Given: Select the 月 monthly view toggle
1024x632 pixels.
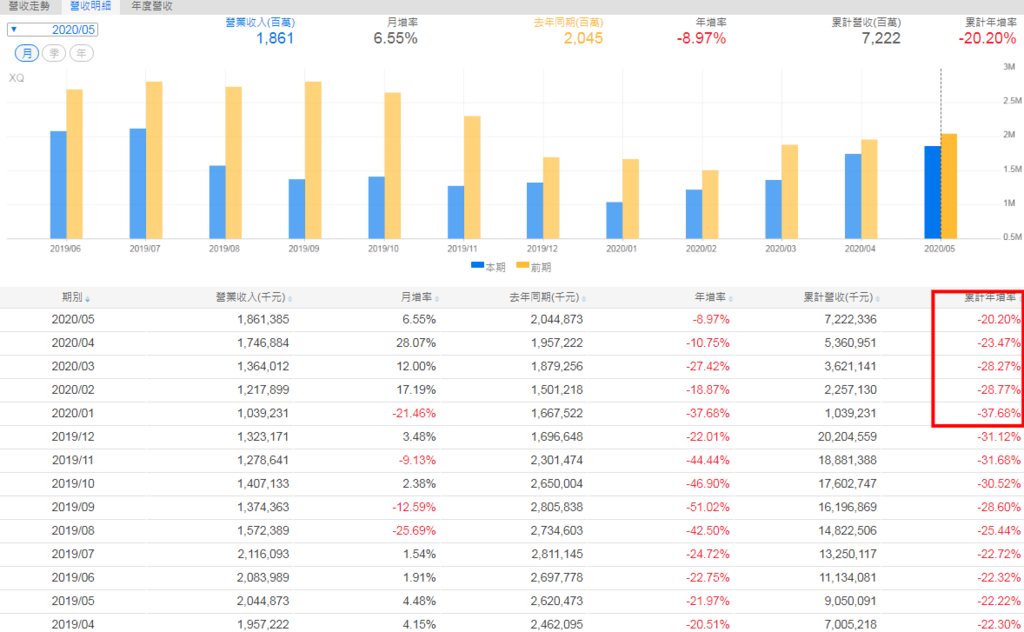Looking at the screenshot, I should (27, 54).
